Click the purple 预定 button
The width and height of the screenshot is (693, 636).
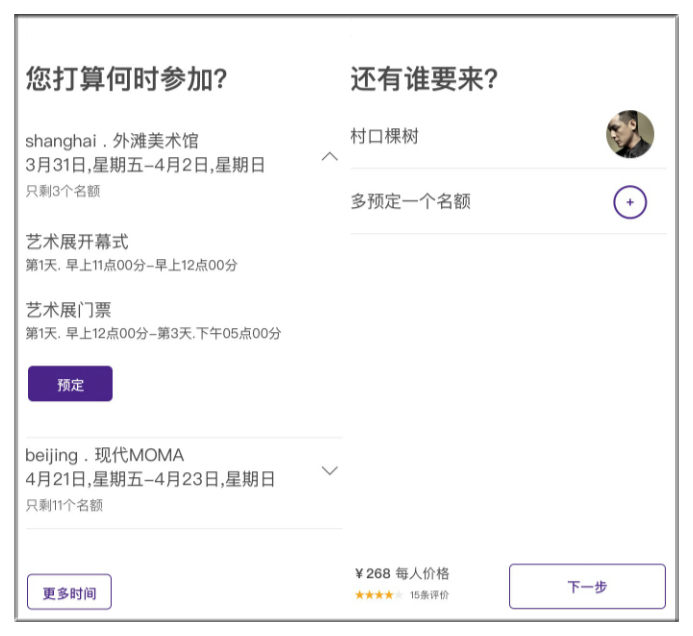coord(70,384)
